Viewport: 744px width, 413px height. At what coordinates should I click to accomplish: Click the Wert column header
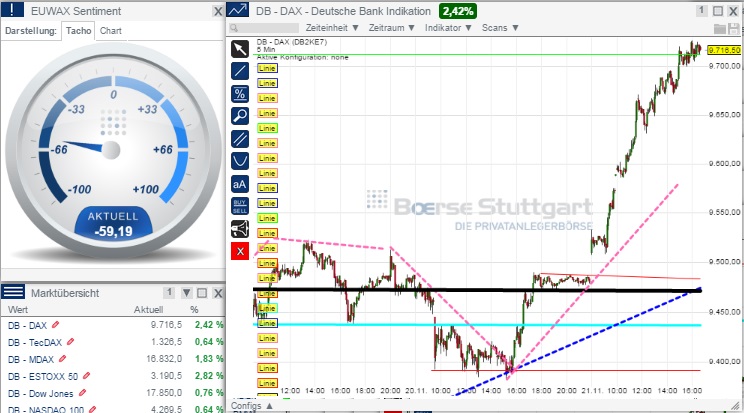point(18,310)
